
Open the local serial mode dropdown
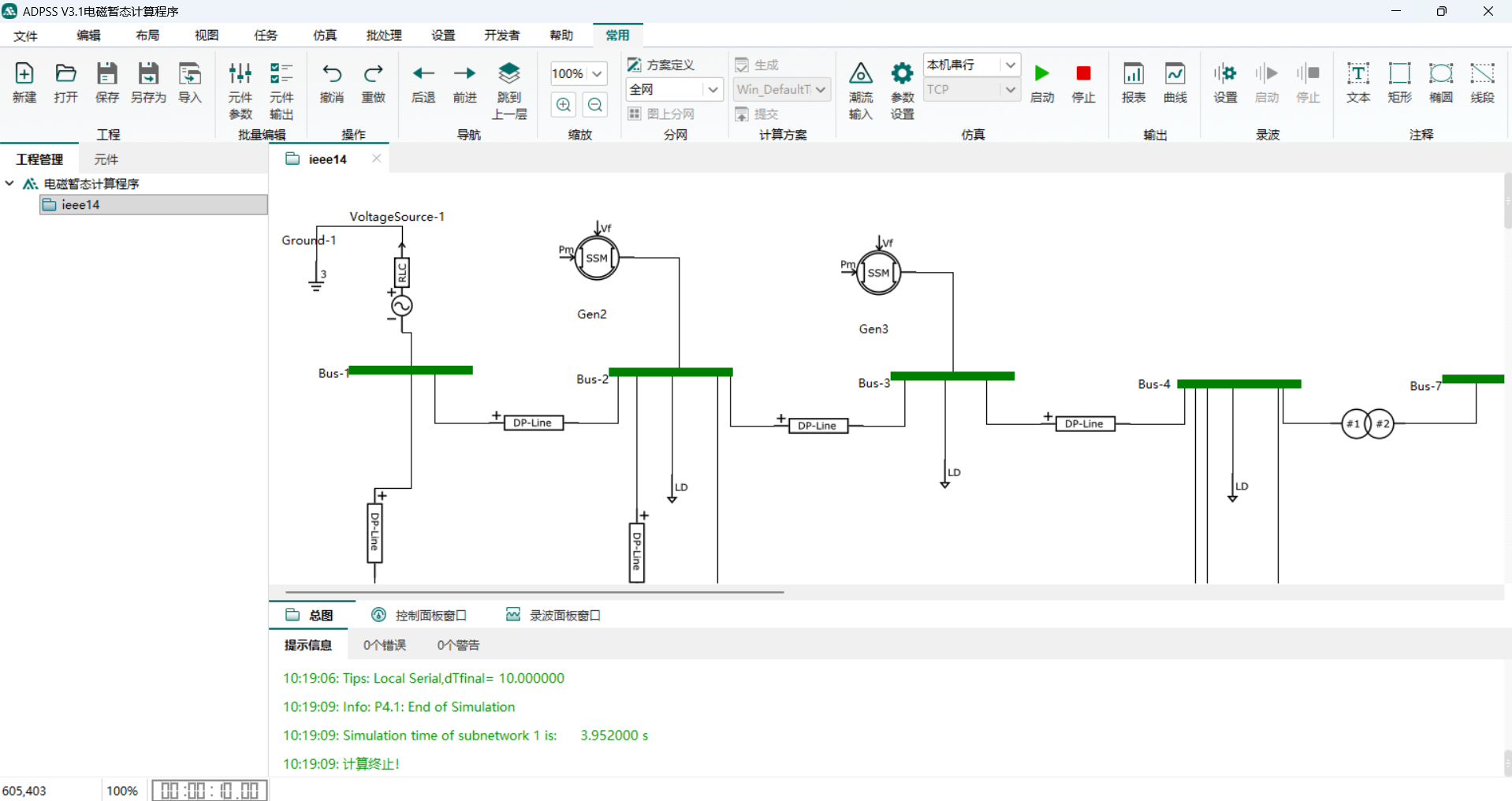[x=1010, y=65]
